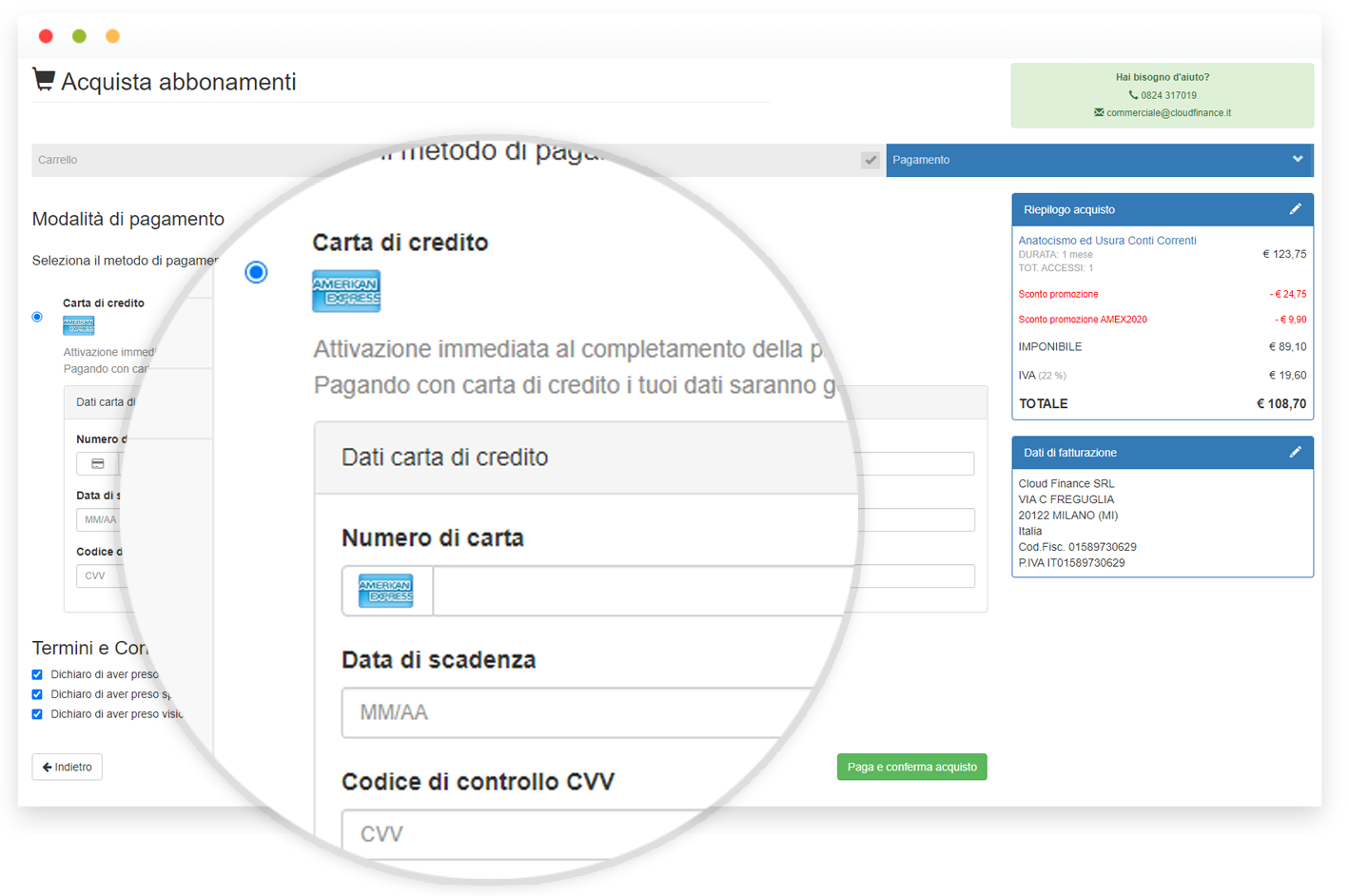
Task: Select the small Carta di credito radio button
Action: pyautogui.click(x=37, y=317)
